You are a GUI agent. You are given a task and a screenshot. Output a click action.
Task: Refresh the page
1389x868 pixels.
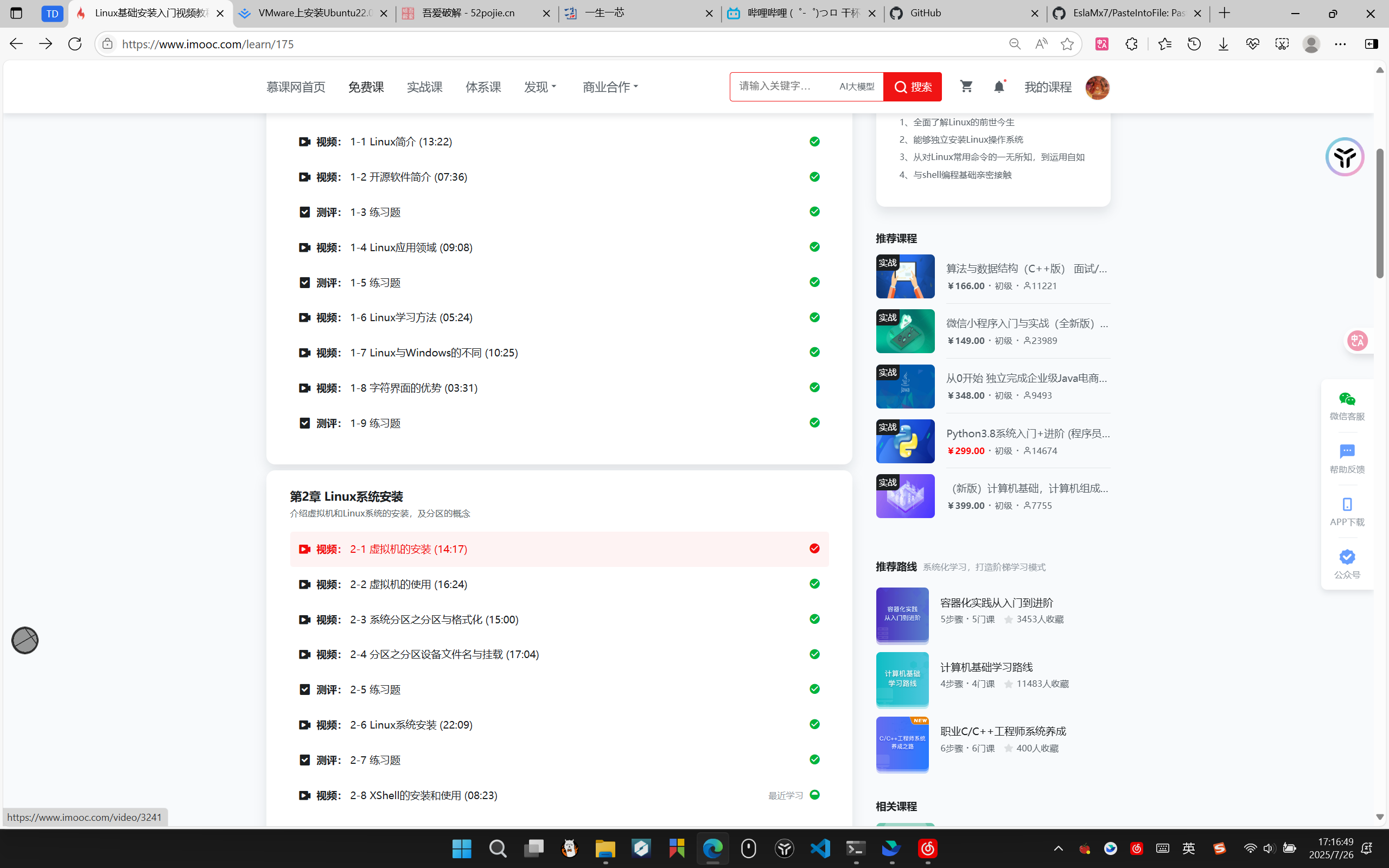(75, 43)
